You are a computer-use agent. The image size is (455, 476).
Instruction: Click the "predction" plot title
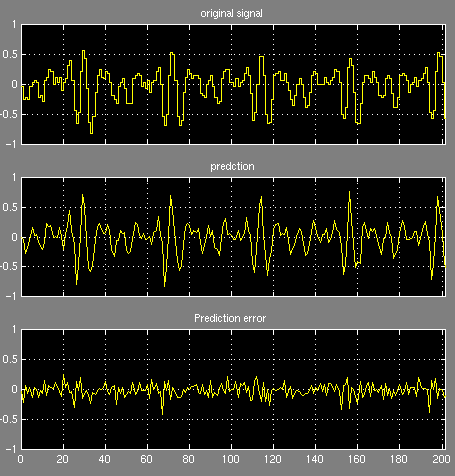pos(232,166)
